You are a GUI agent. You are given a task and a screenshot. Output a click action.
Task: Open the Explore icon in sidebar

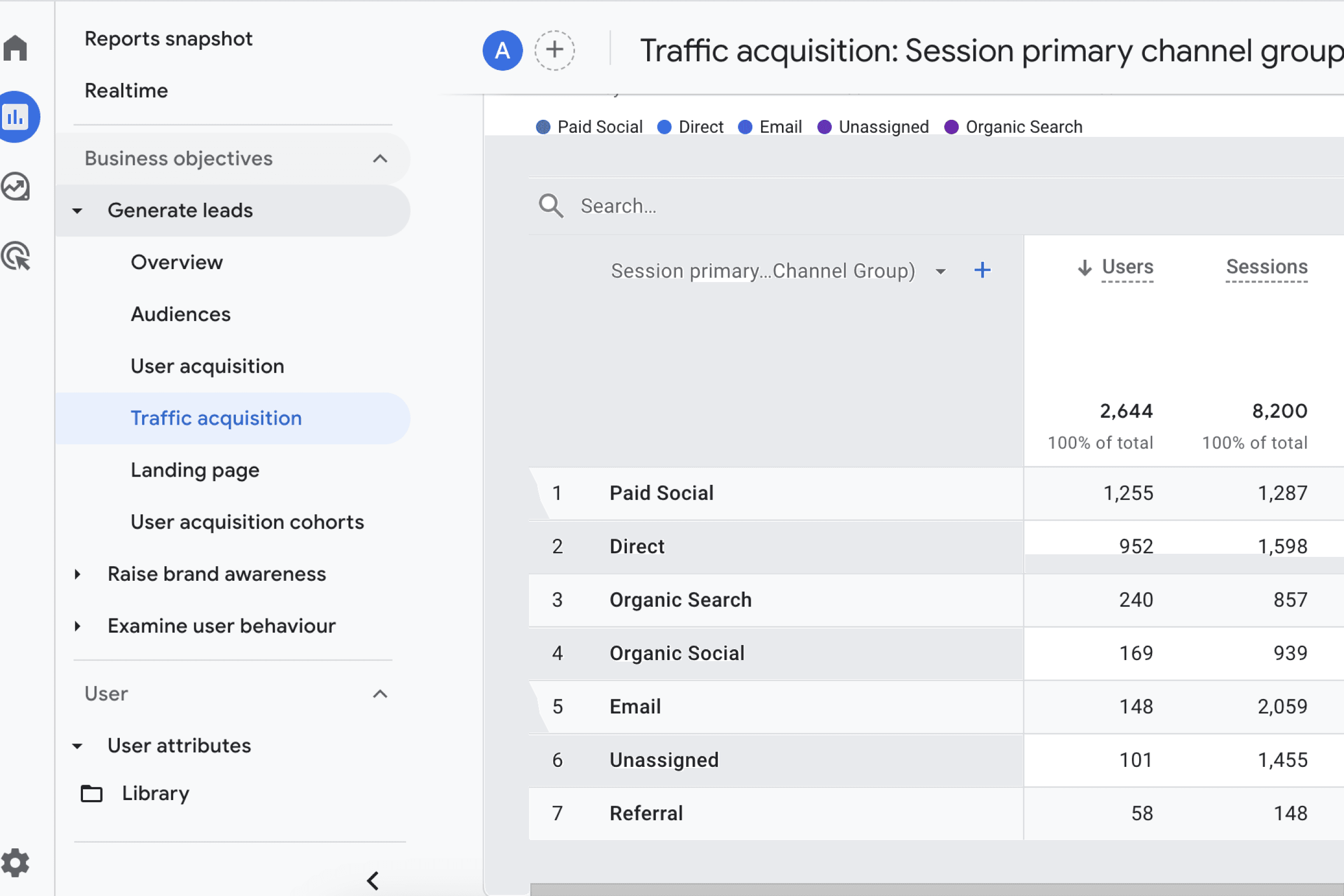(16, 187)
